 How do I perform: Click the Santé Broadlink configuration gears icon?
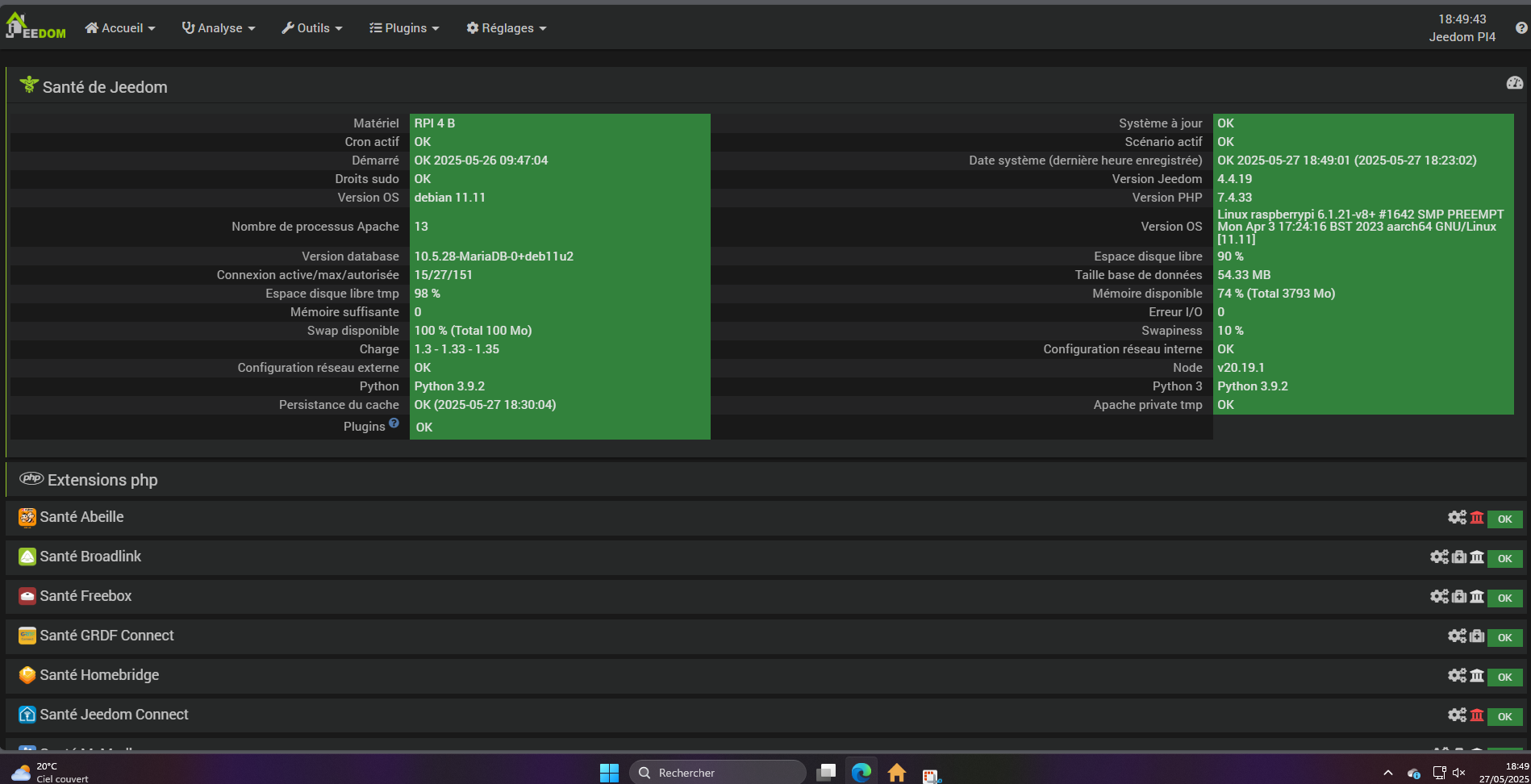[x=1439, y=557]
